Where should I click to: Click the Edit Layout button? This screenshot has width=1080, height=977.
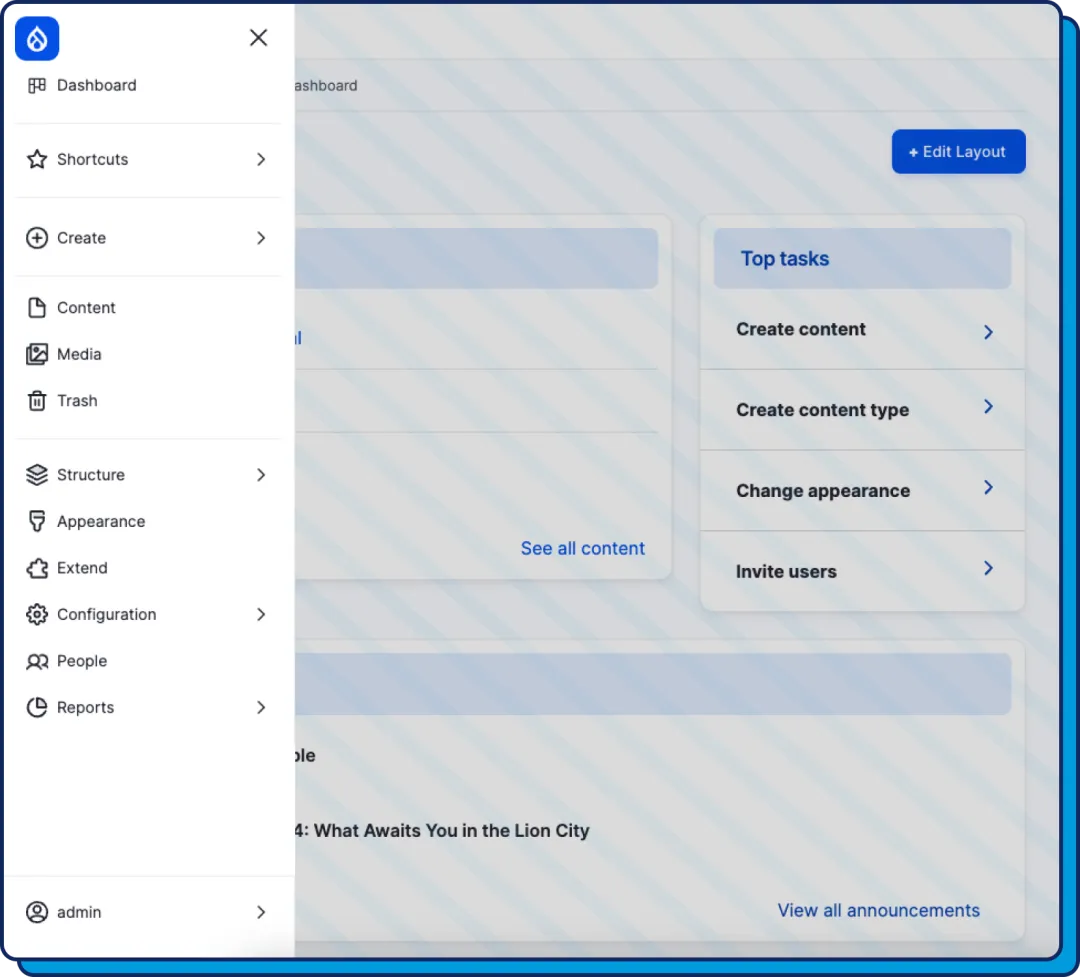click(958, 151)
